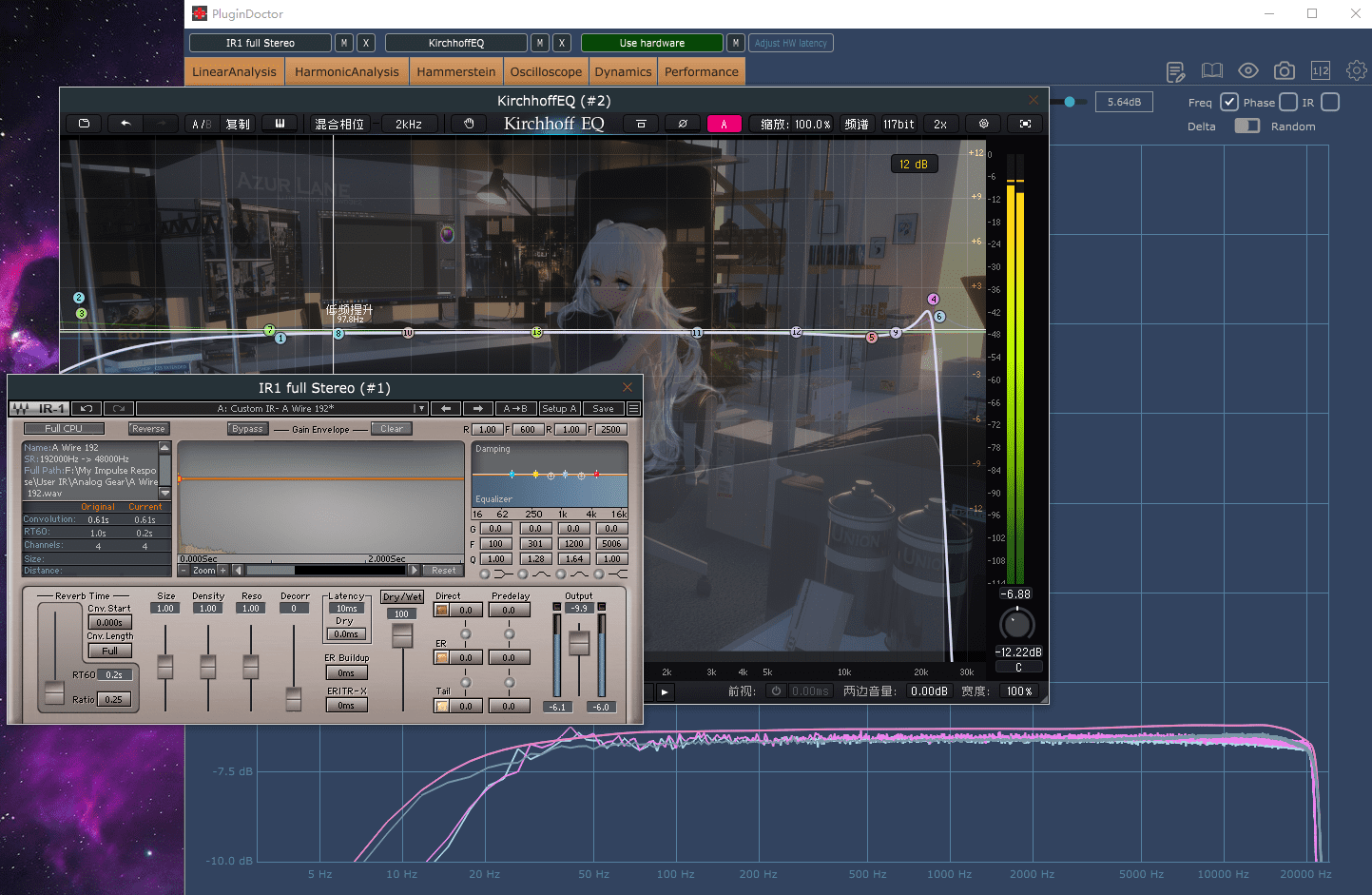Click output-level icon left of Ø in KirchhoffEQ
The image size is (1372, 895).
point(641,124)
